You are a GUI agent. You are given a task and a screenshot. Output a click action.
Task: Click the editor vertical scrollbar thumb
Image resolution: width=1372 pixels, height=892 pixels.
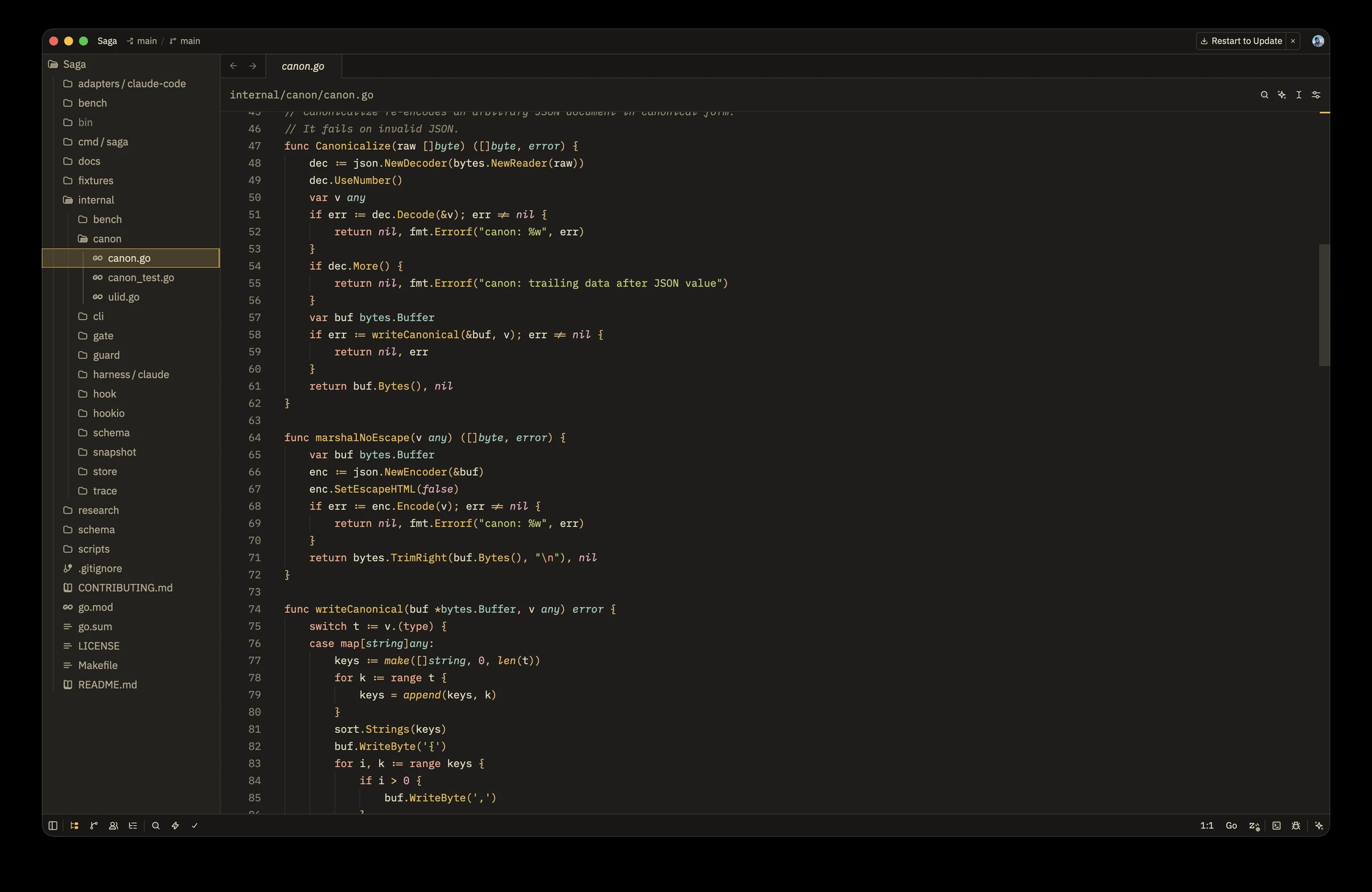tap(1323, 304)
